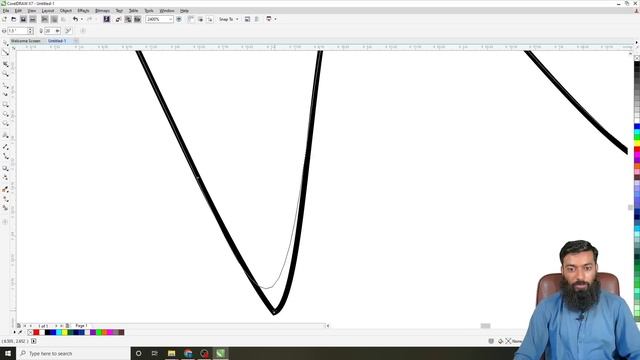Viewport: 640px width, 360px height.
Task: Open Chrome from the taskbar
Action: coord(188,353)
